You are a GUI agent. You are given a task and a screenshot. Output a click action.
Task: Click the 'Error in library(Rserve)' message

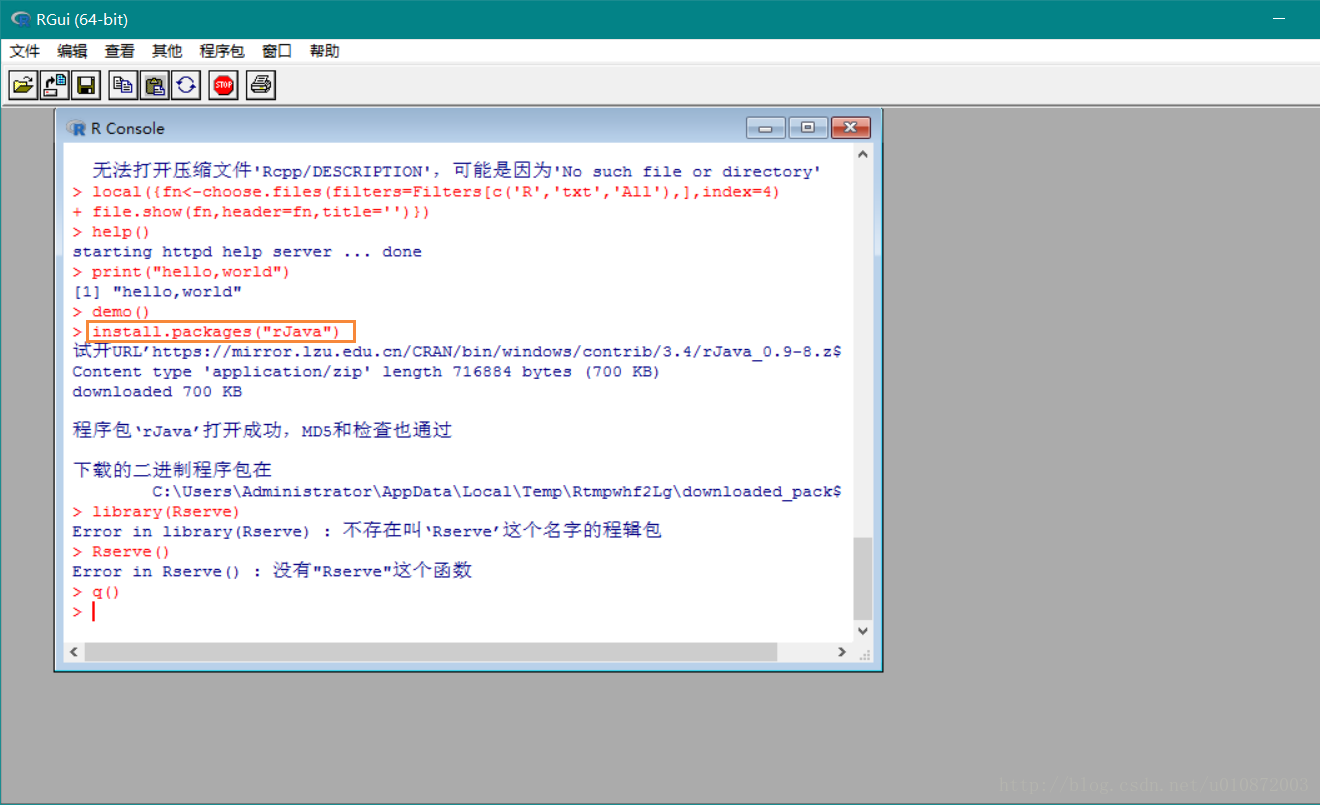pyautogui.click(x=367, y=531)
